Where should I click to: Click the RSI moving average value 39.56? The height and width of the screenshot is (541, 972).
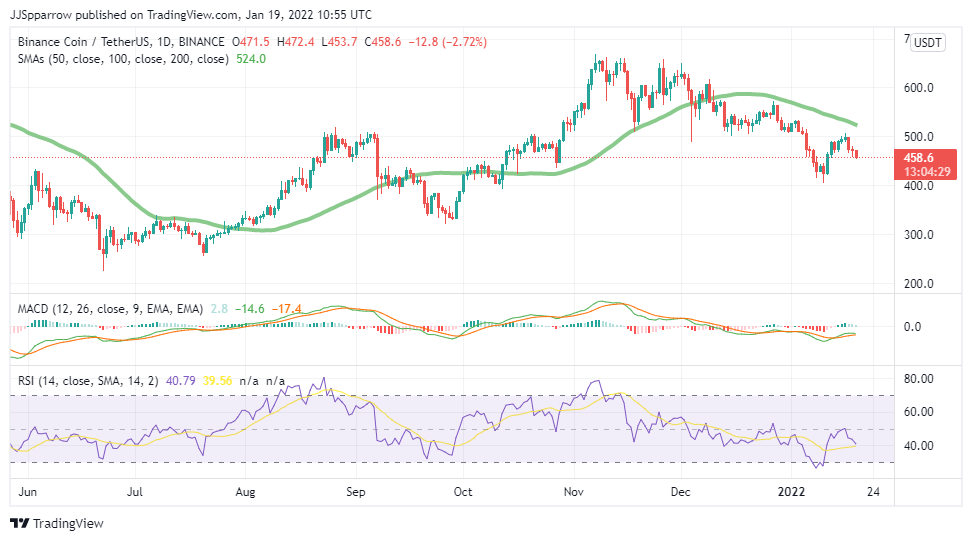coord(218,380)
